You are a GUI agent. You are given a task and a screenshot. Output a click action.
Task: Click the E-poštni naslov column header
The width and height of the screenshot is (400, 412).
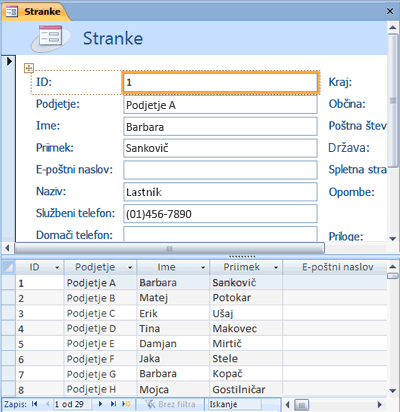(335, 267)
